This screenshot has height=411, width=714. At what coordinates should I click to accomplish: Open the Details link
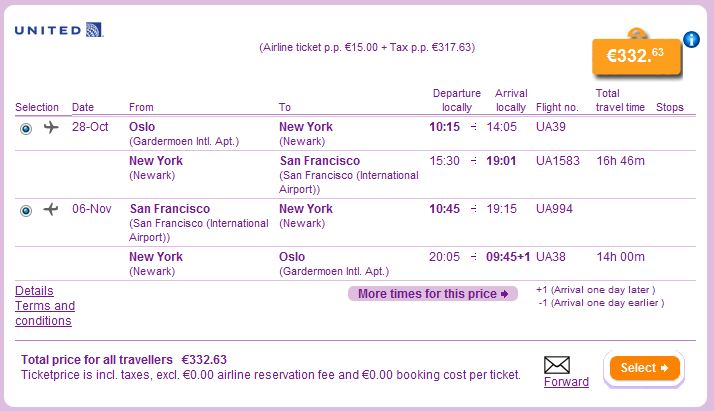click(x=34, y=291)
